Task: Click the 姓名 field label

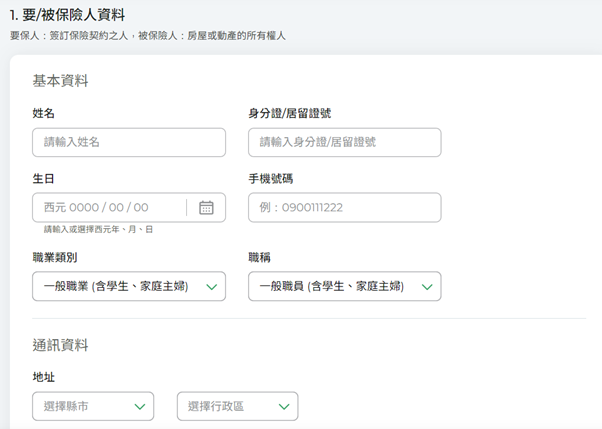Action: [x=43, y=114]
